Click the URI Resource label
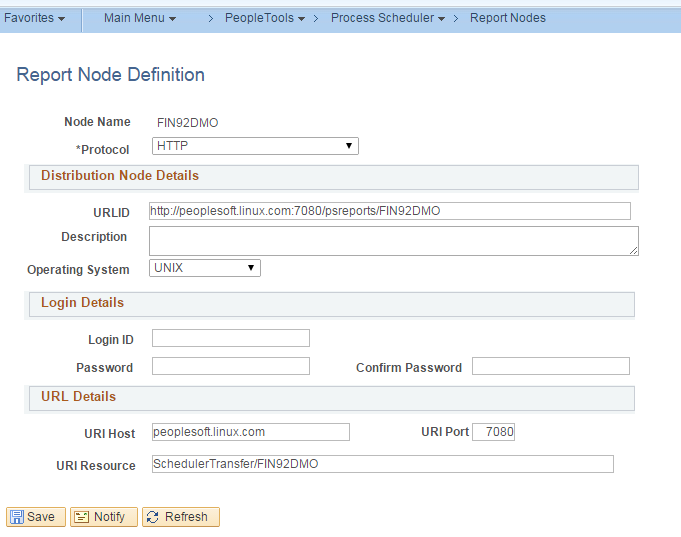This screenshot has height=537, width=681. click(x=96, y=466)
